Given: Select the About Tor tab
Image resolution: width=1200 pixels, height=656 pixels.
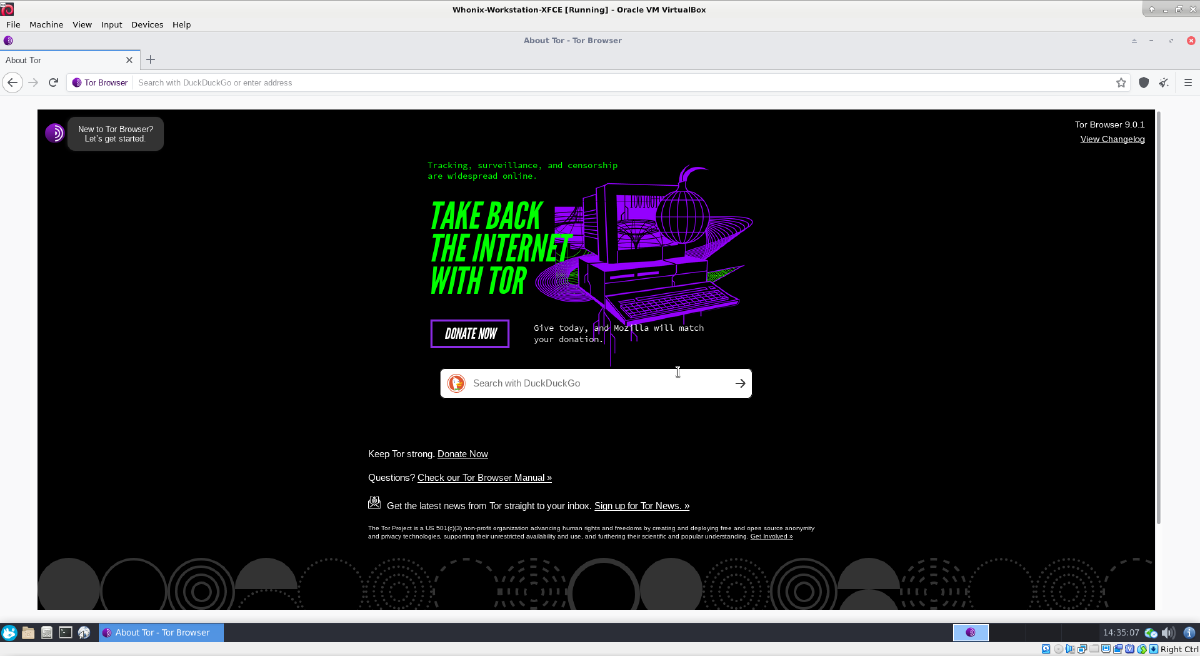Looking at the screenshot, I should 70,60.
